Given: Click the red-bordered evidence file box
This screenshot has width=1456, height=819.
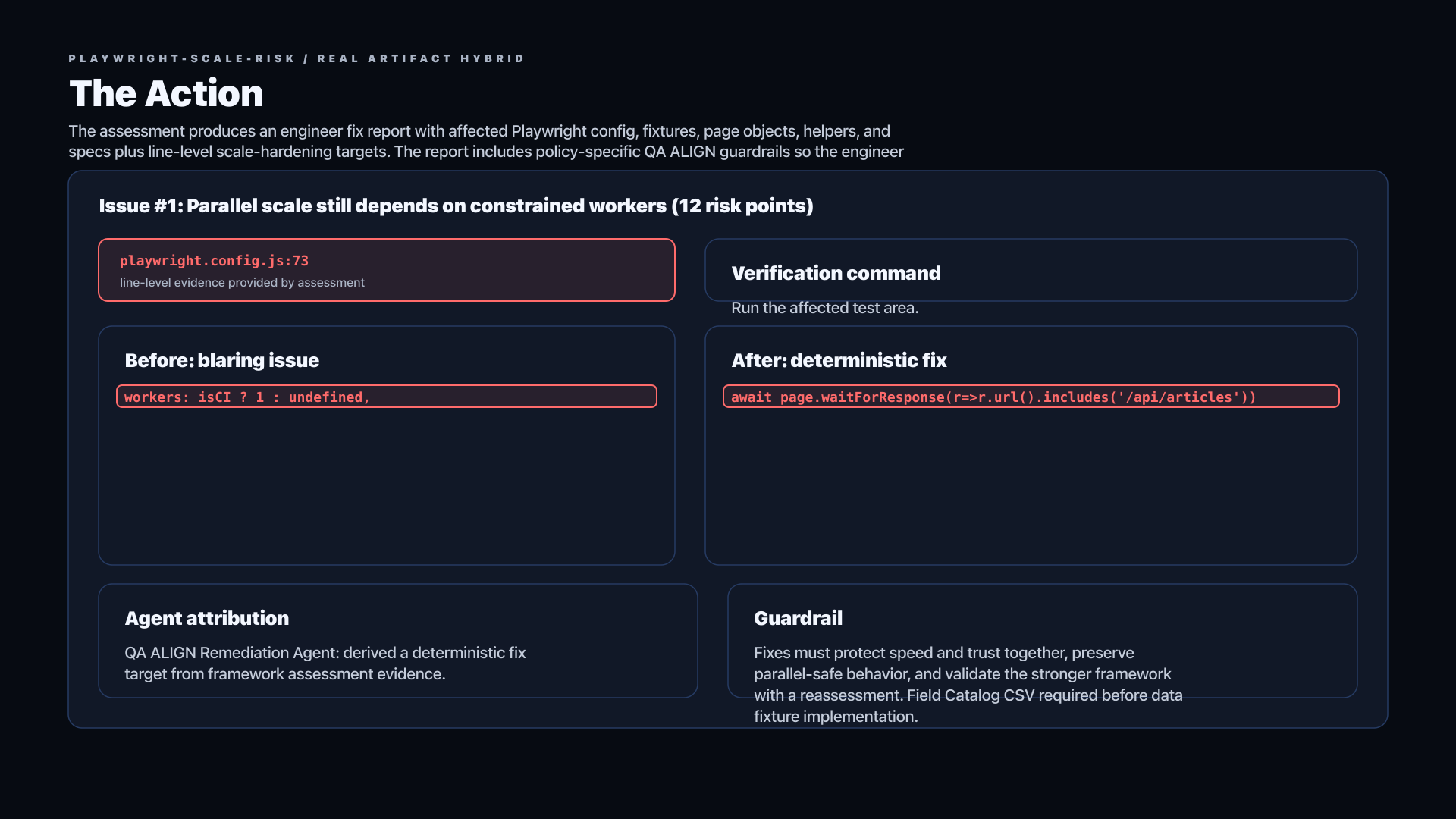Looking at the screenshot, I should [x=387, y=270].
